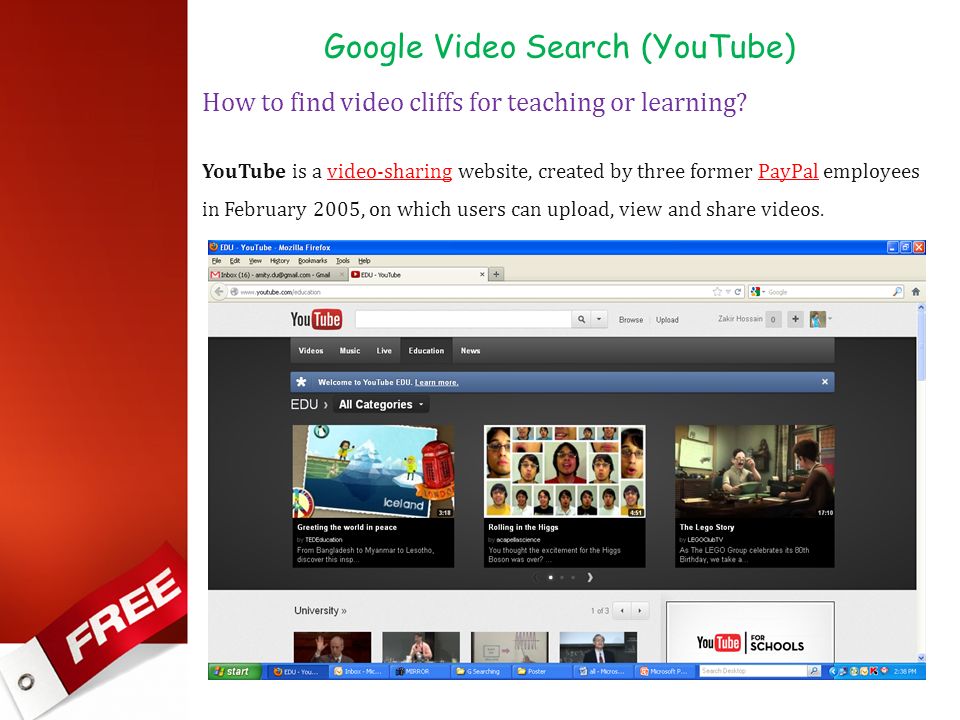The height and width of the screenshot is (720, 960).
Task: Close the EDU - YouTube tab
Action: 482,274
